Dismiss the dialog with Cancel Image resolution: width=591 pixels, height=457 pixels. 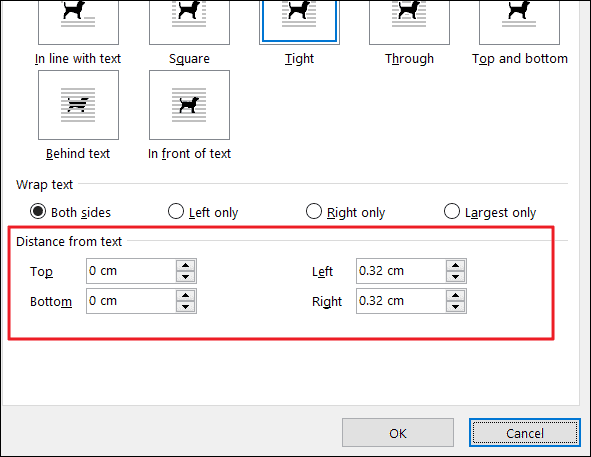pos(525,433)
